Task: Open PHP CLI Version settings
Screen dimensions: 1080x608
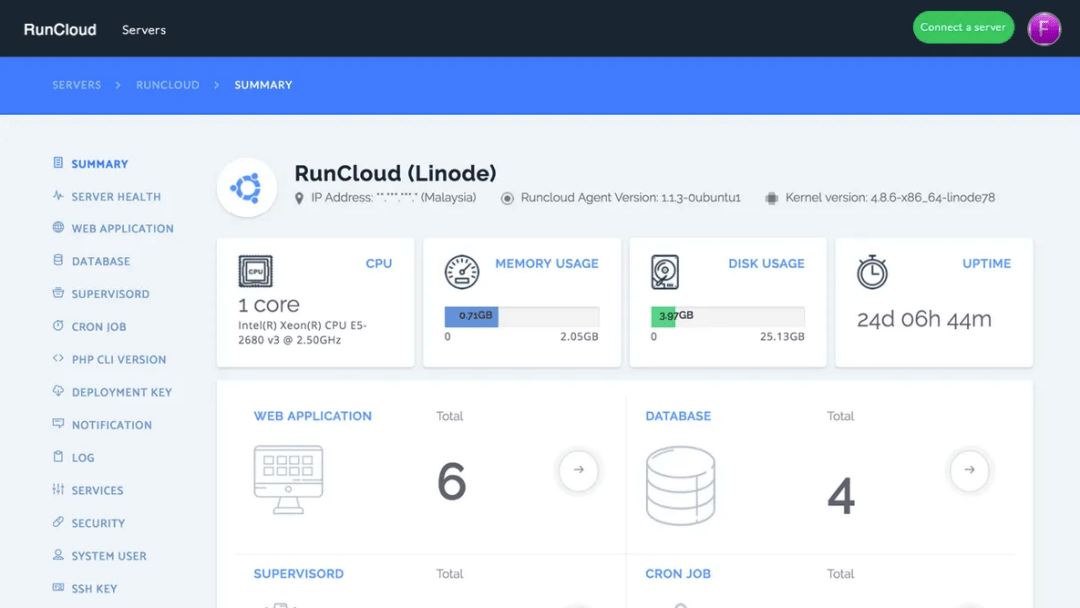Action: 118,359
